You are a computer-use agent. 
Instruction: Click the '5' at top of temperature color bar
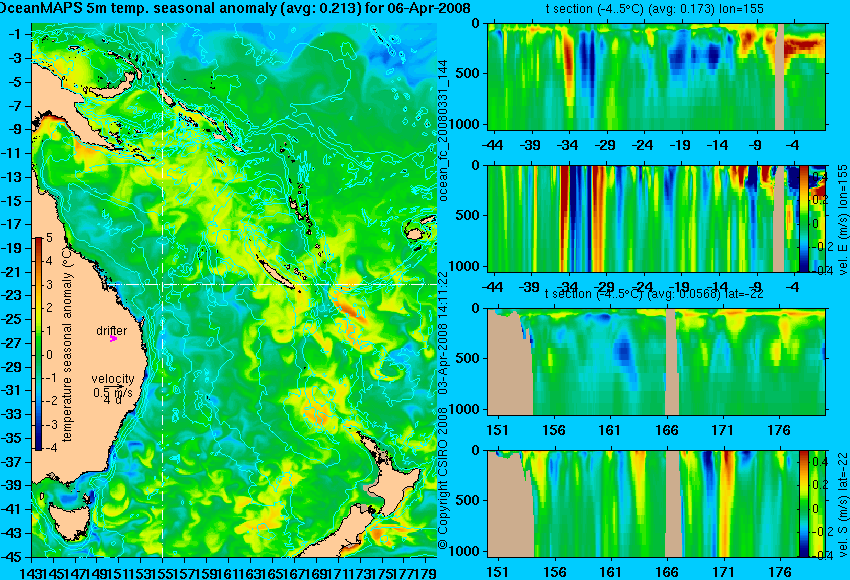(x=49, y=238)
